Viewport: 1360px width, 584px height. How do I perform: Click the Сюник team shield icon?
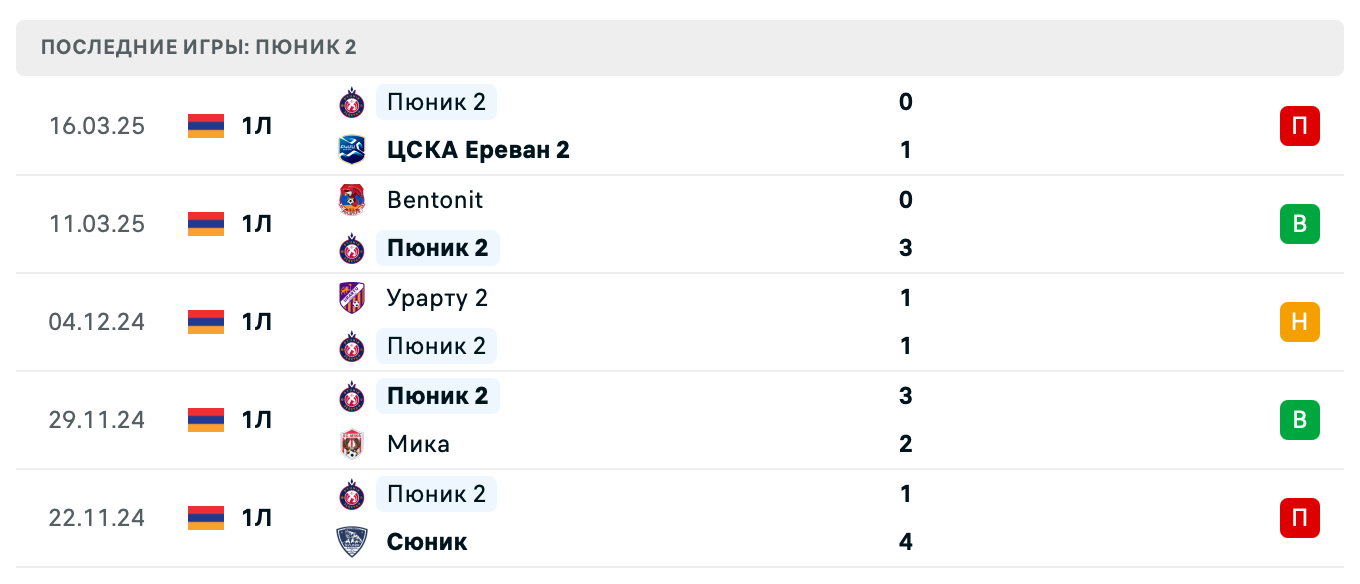click(x=352, y=542)
